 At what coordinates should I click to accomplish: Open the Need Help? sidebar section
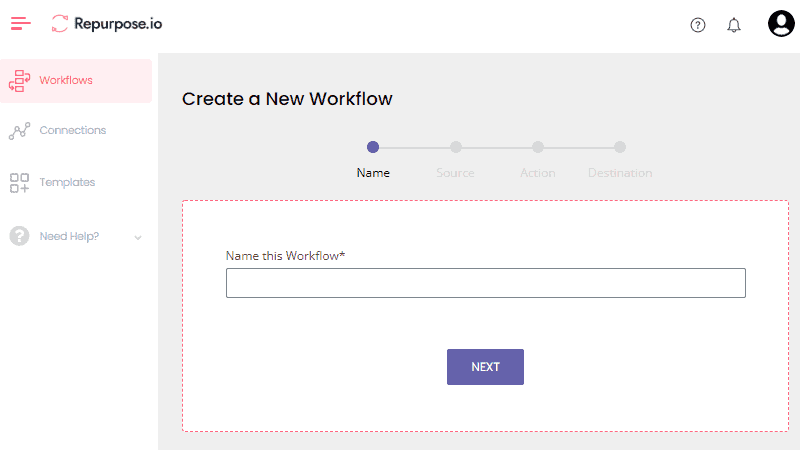(76, 236)
